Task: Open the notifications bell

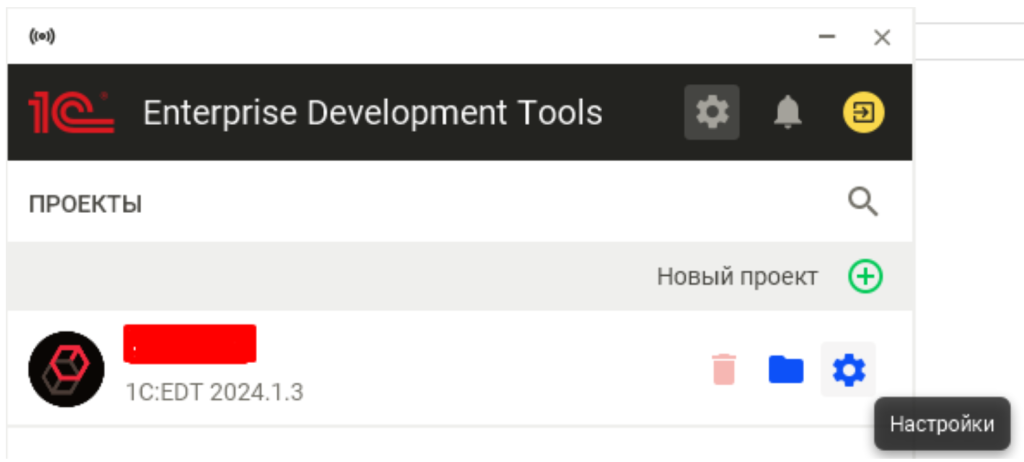Action: click(x=788, y=112)
